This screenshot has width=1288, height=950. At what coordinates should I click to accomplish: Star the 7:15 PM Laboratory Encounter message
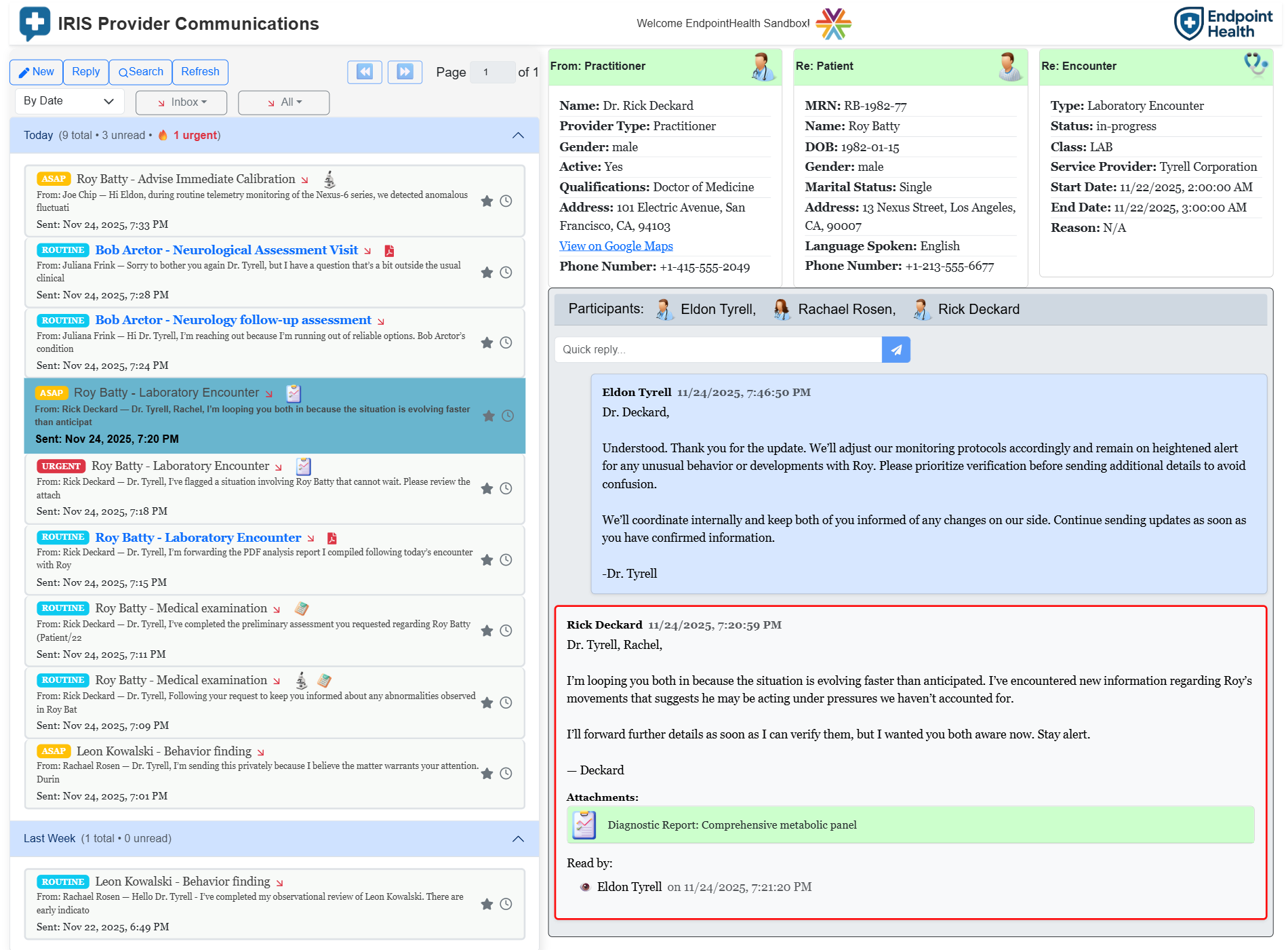tap(487, 560)
